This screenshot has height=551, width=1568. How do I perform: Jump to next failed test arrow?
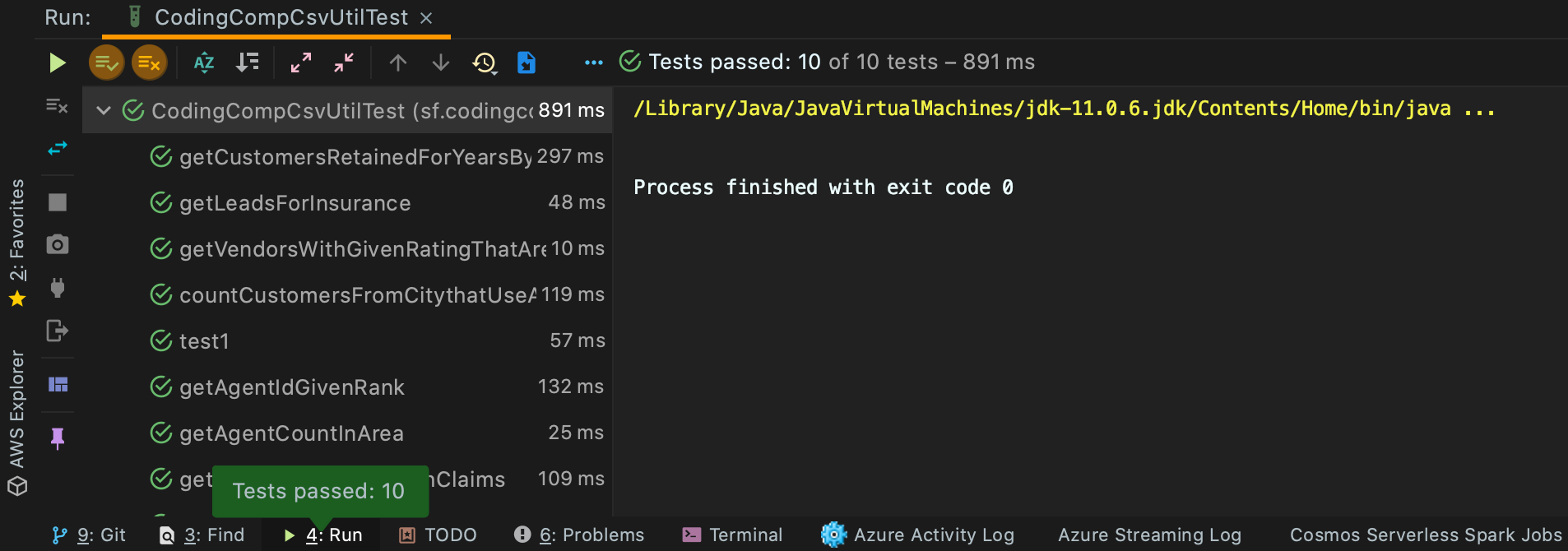pos(441,63)
